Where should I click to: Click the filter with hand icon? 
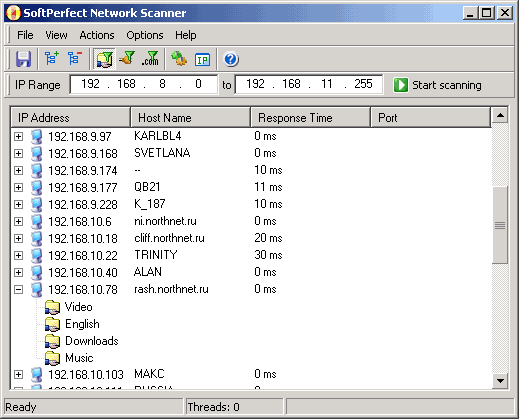tap(127, 58)
